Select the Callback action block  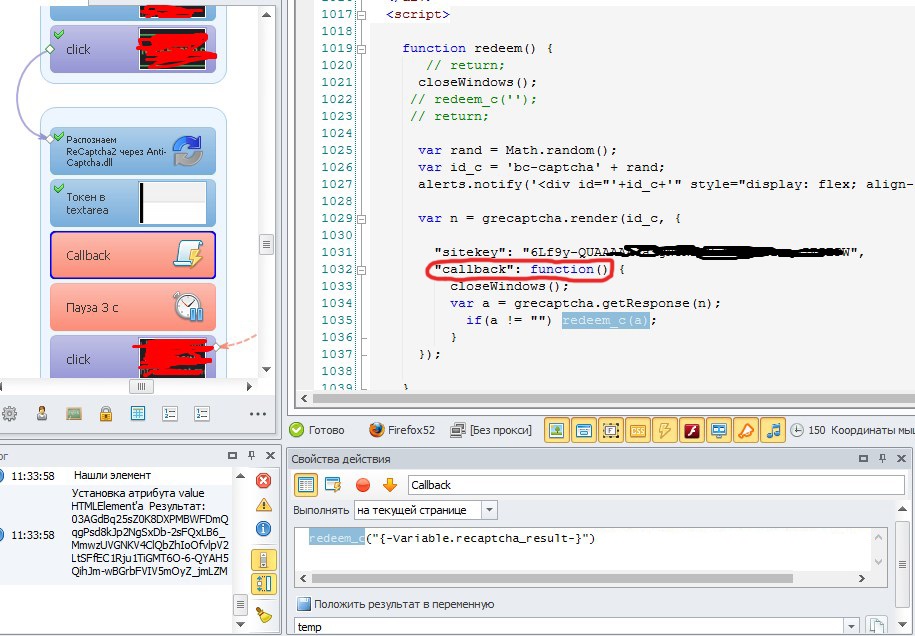click(132, 255)
